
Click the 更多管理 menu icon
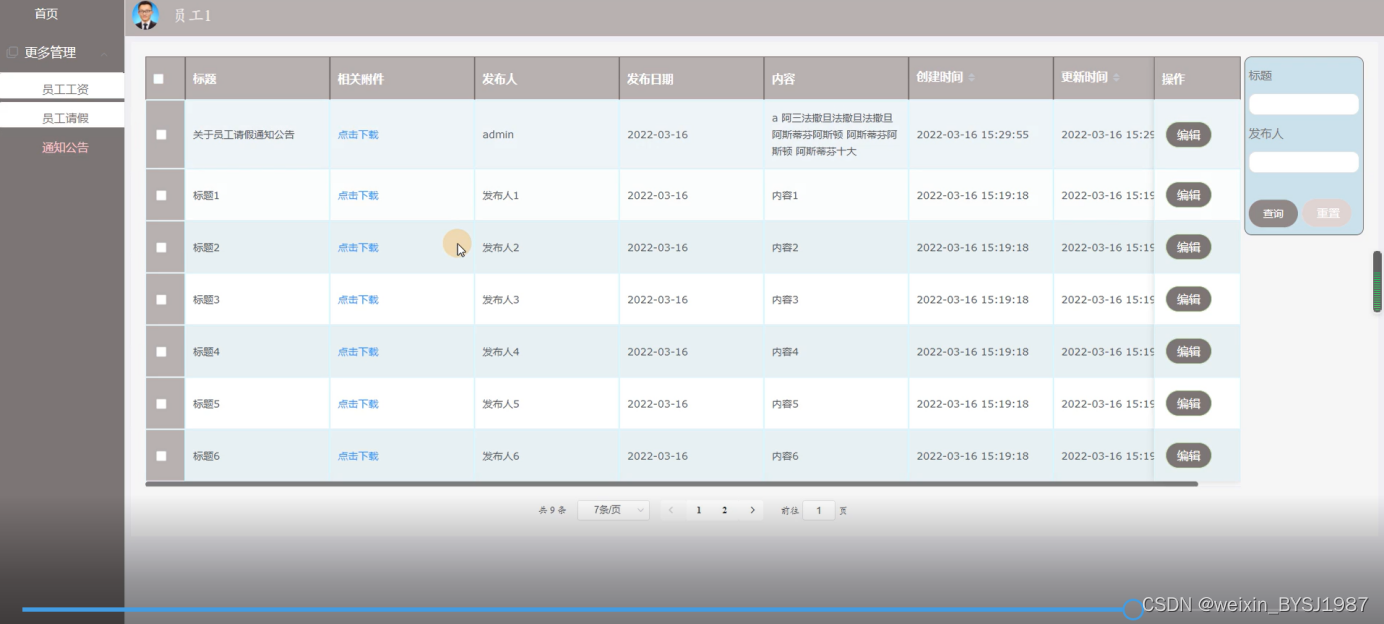(12, 52)
